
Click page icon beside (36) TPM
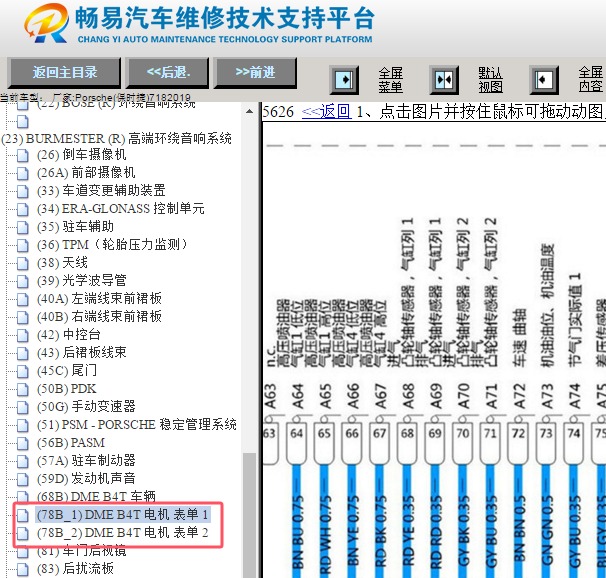point(23,245)
